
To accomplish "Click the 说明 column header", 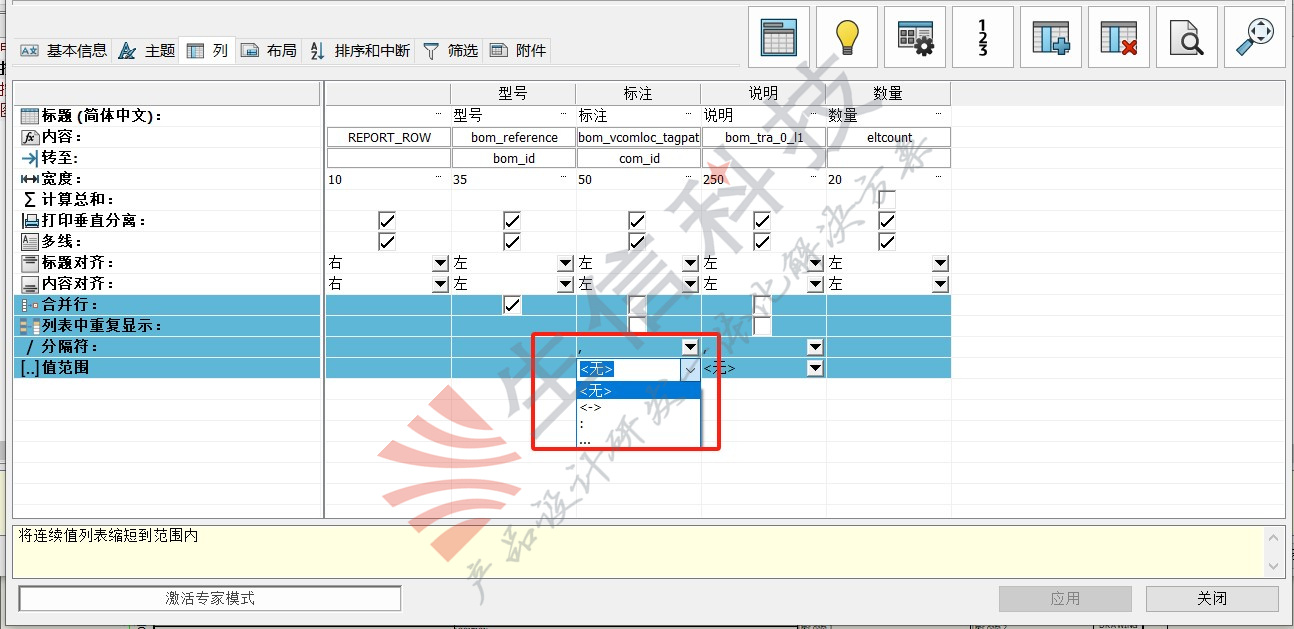I will [763, 93].
